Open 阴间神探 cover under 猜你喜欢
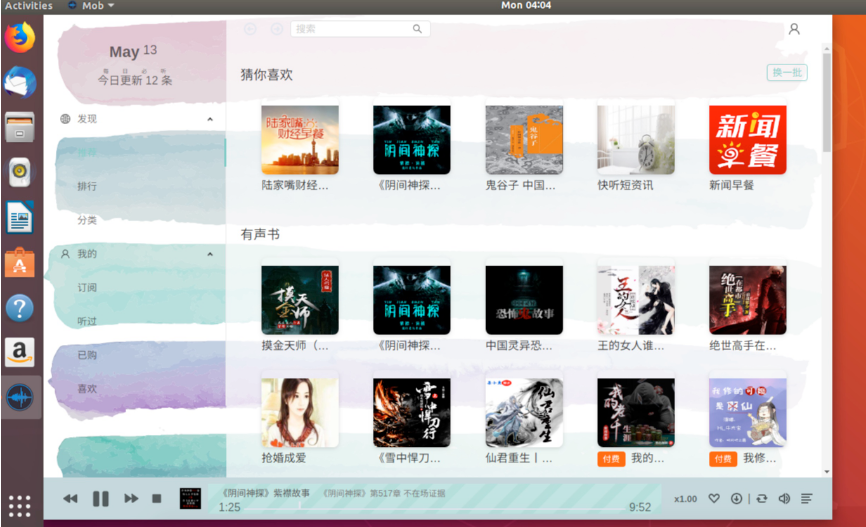The image size is (866, 527). (411, 140)
